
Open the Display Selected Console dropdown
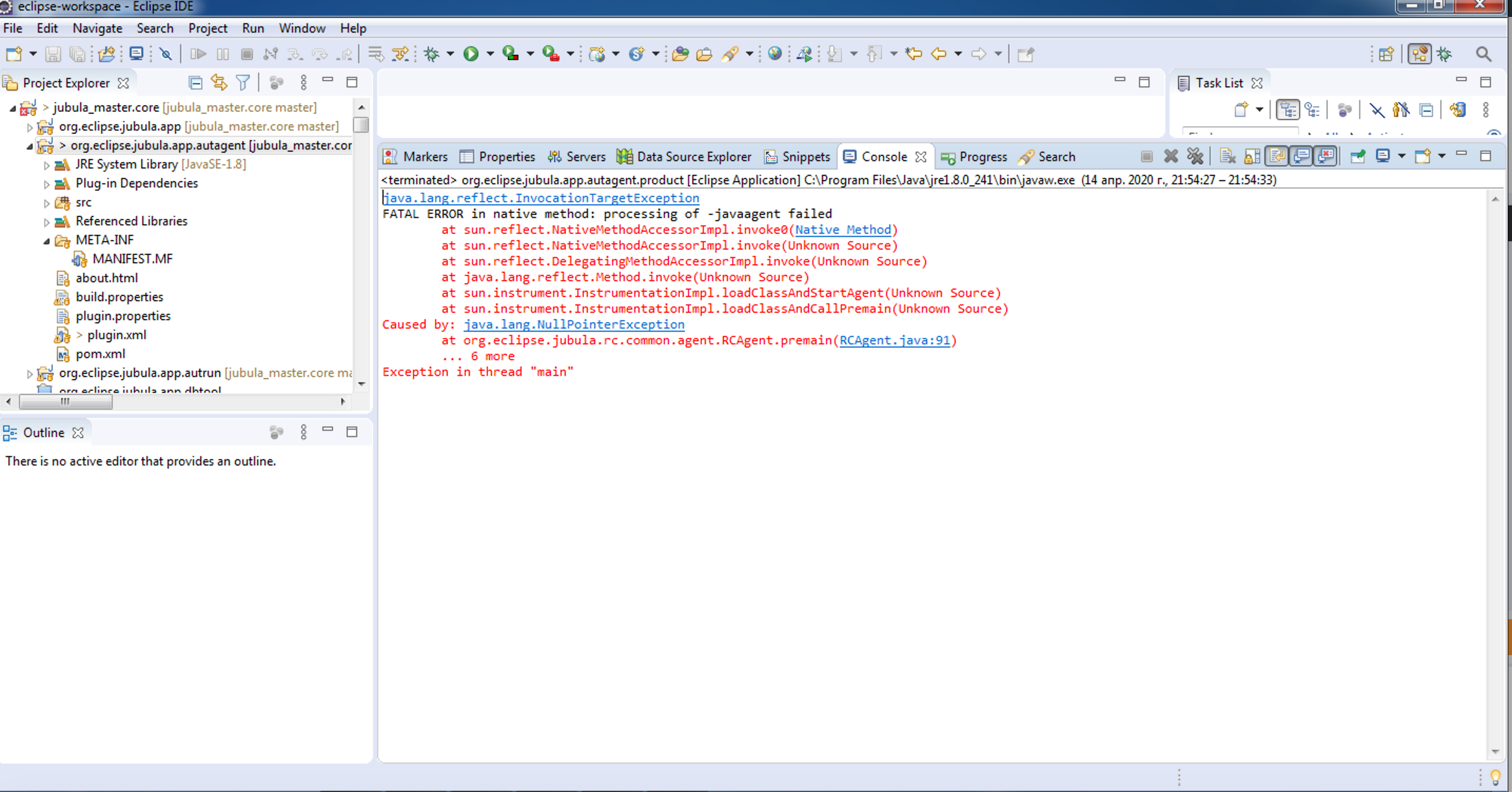click(x=1402, y=156)
